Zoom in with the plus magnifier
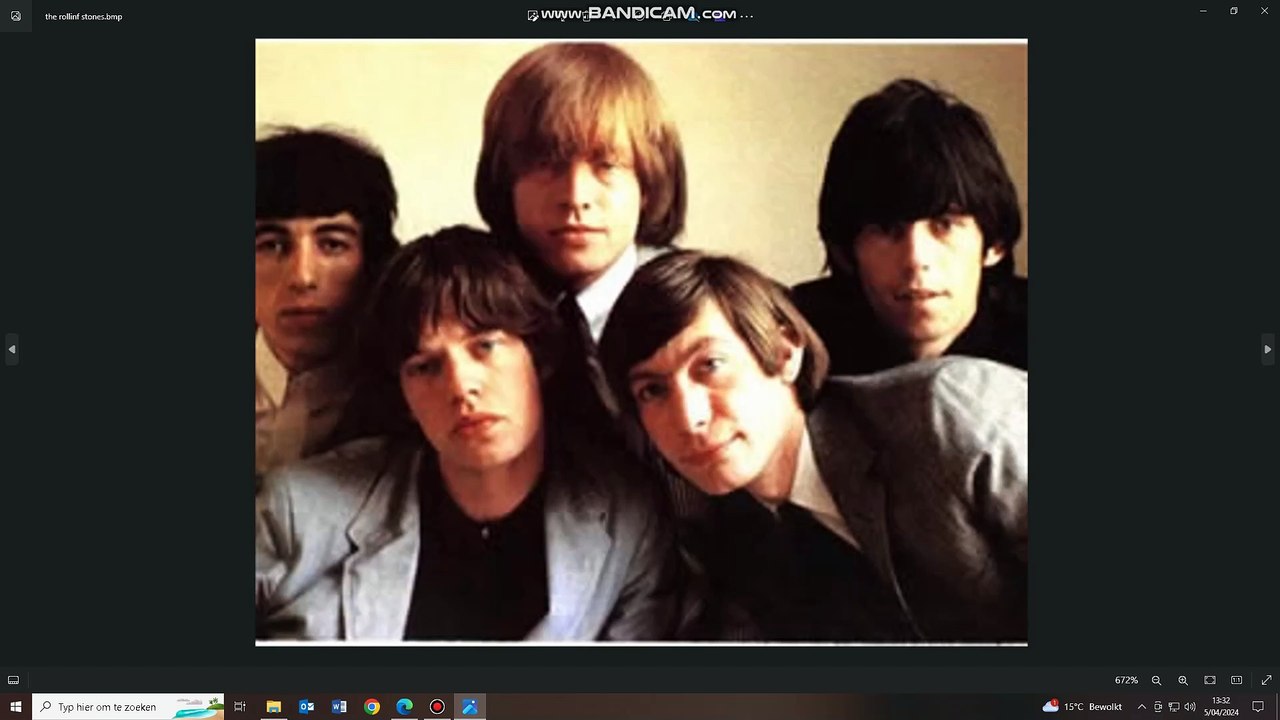The height and width of the screenshot is (720, 1280). click(1183, 680)
